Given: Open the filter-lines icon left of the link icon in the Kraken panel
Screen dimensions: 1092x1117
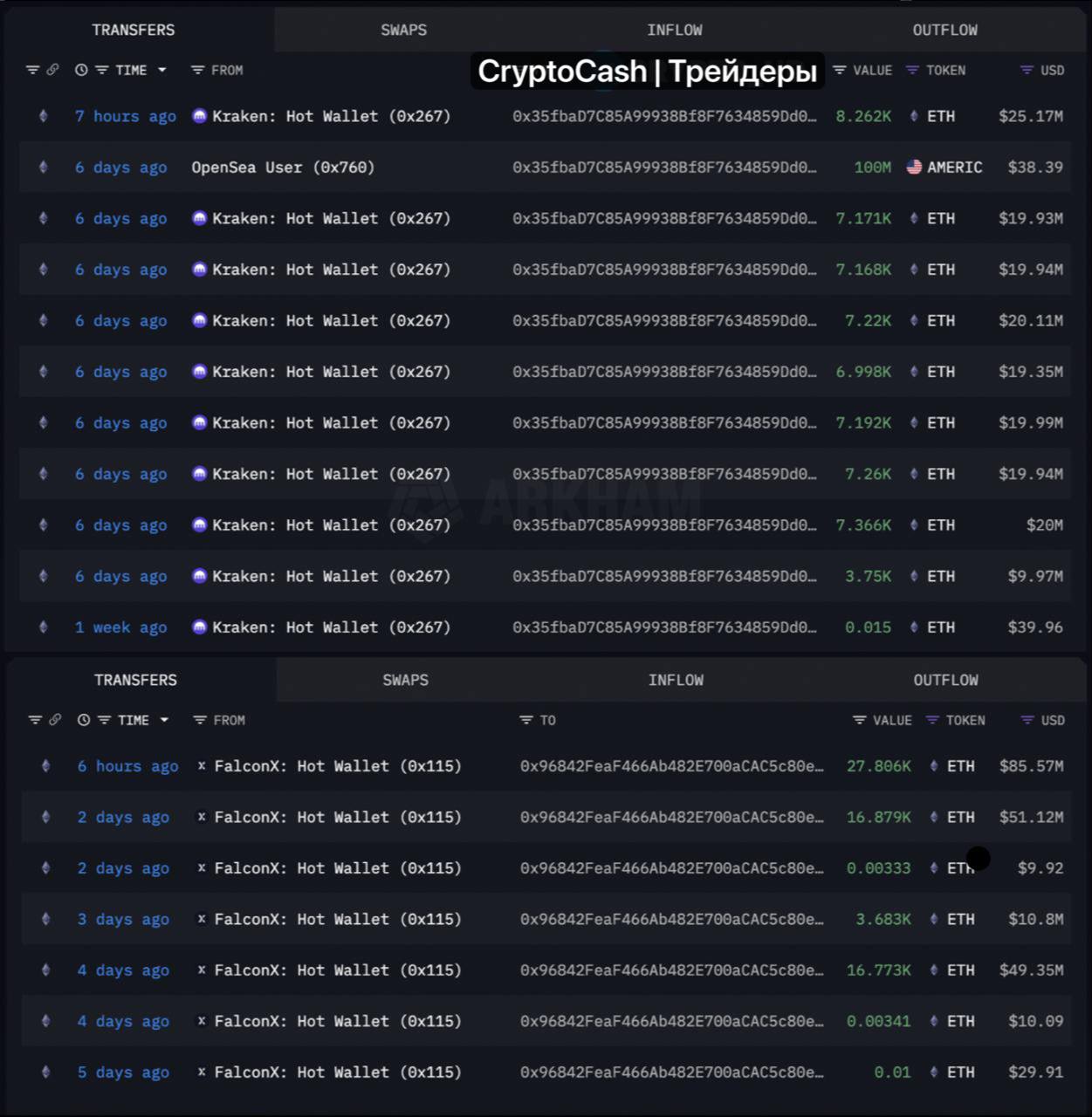Looking at the screenshot, I should (32, 70).
